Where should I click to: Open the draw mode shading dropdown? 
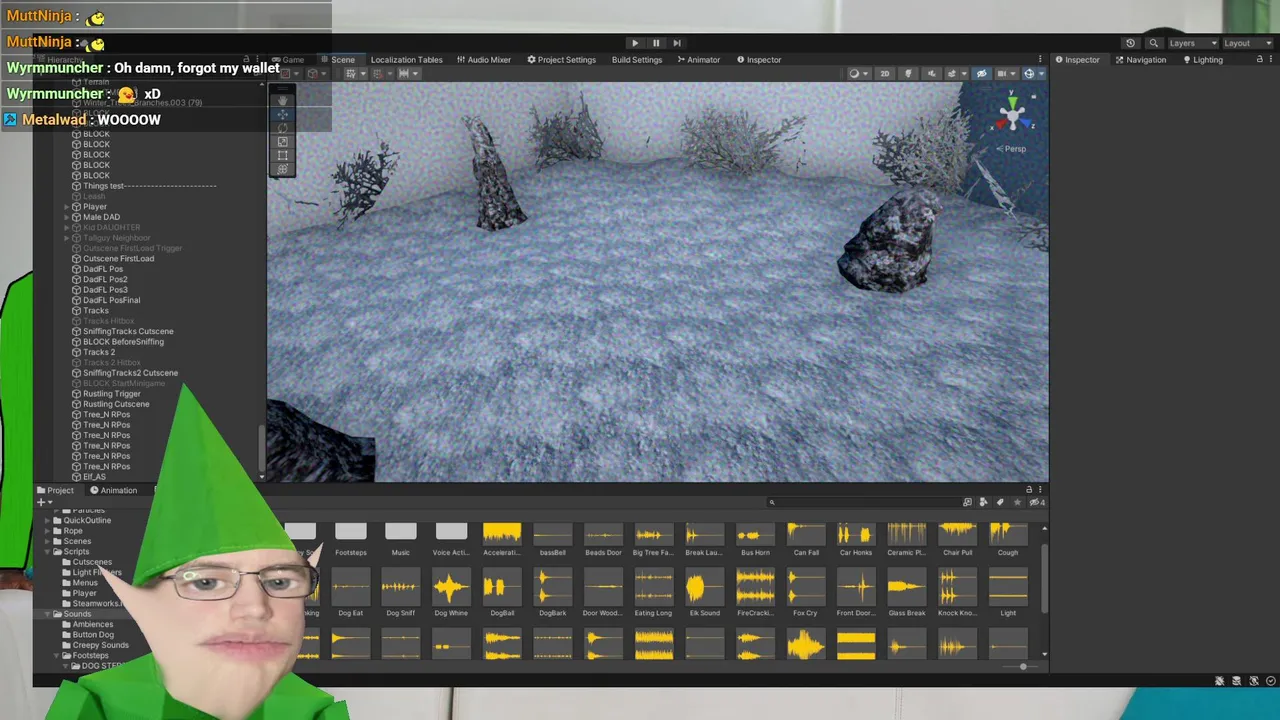tap(857, 74)
